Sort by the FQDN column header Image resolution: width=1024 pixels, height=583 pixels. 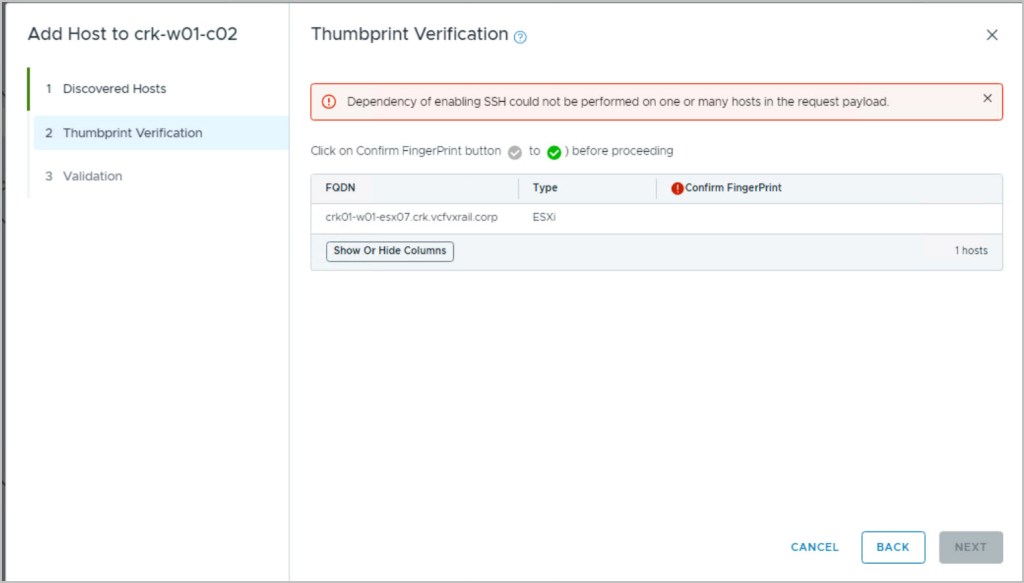tap(340, 188)
